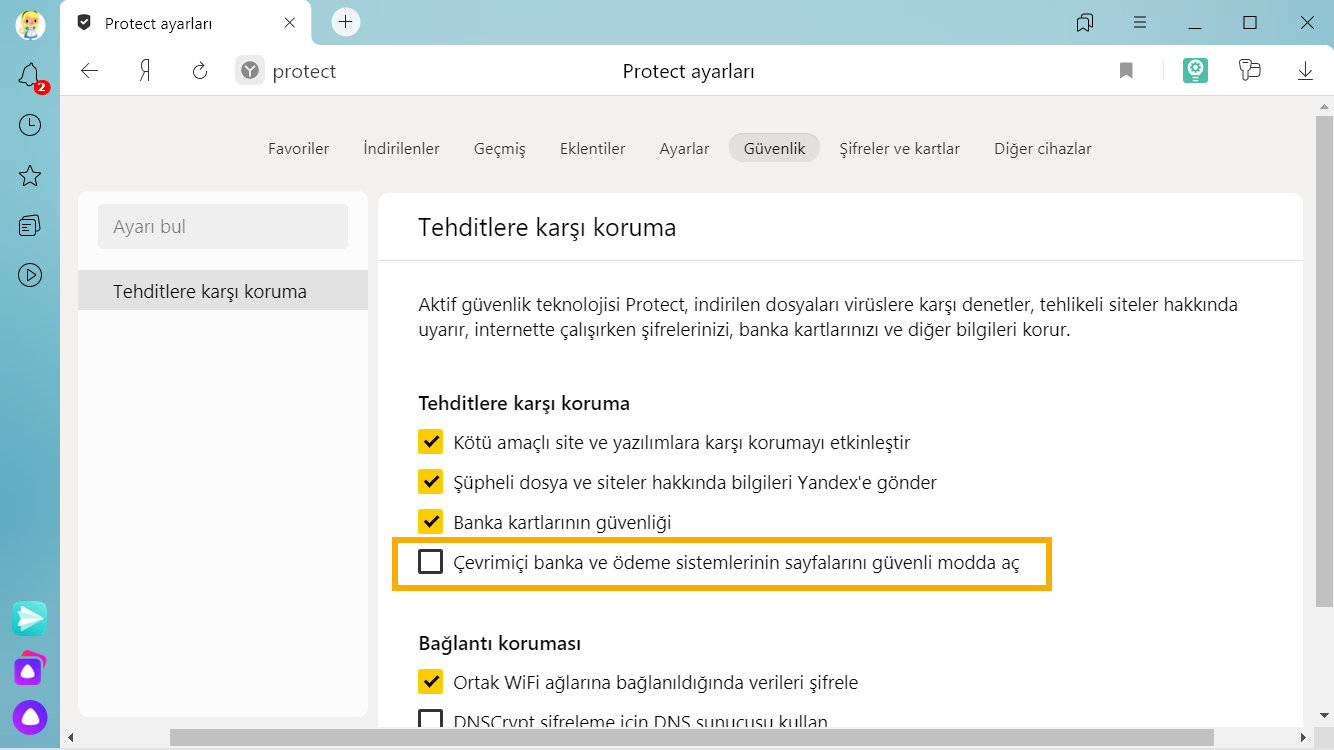
Task: Open the purple Alice smart-home icon
Action: click(x=30, y=668)
